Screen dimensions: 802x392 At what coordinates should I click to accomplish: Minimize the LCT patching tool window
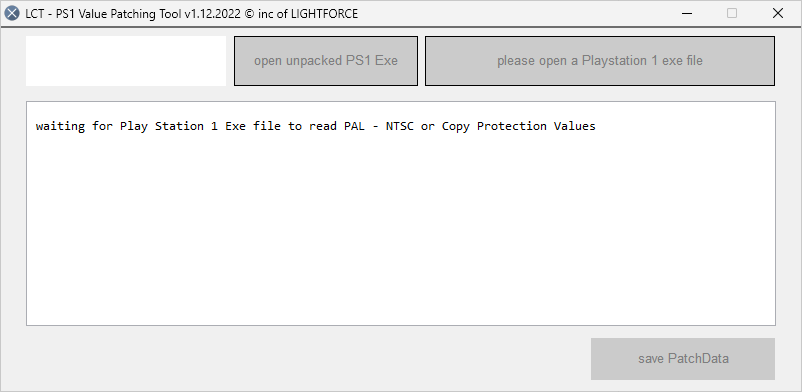tap(687, 13)
